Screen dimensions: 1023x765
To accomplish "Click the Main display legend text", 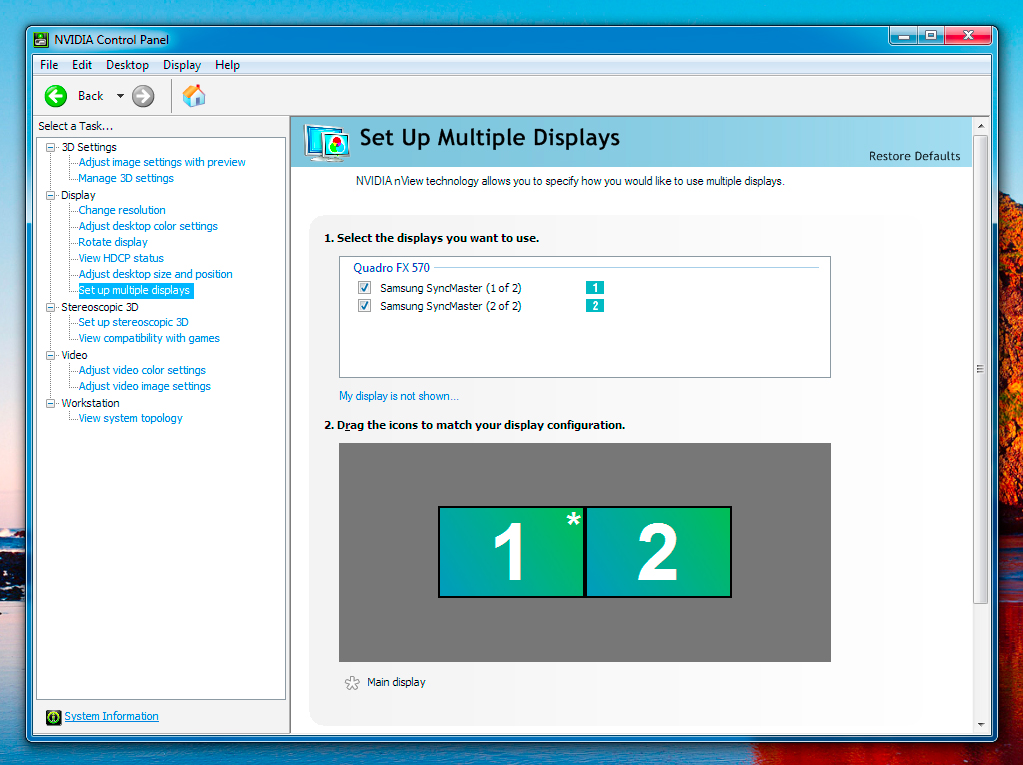I will tap(396, 682).
